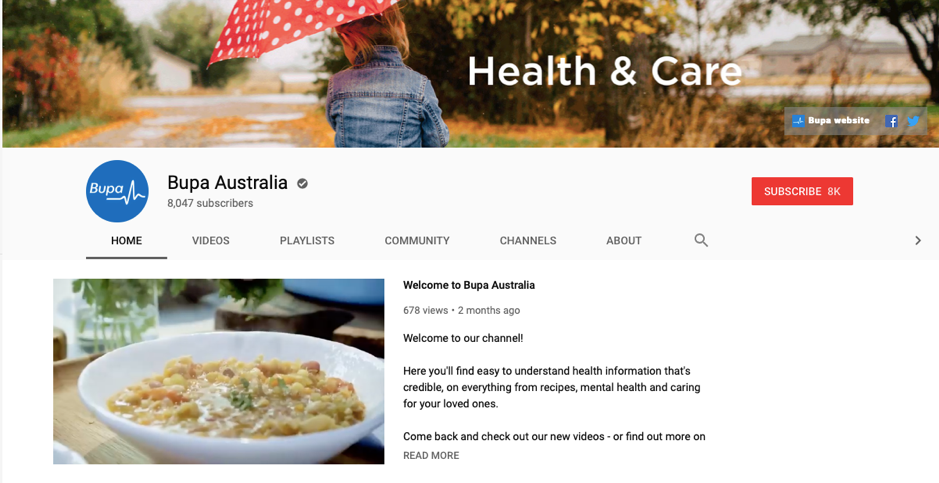Click the verified checkmark badge
Screen dimensions: 939x483
[x=302, y=183]
